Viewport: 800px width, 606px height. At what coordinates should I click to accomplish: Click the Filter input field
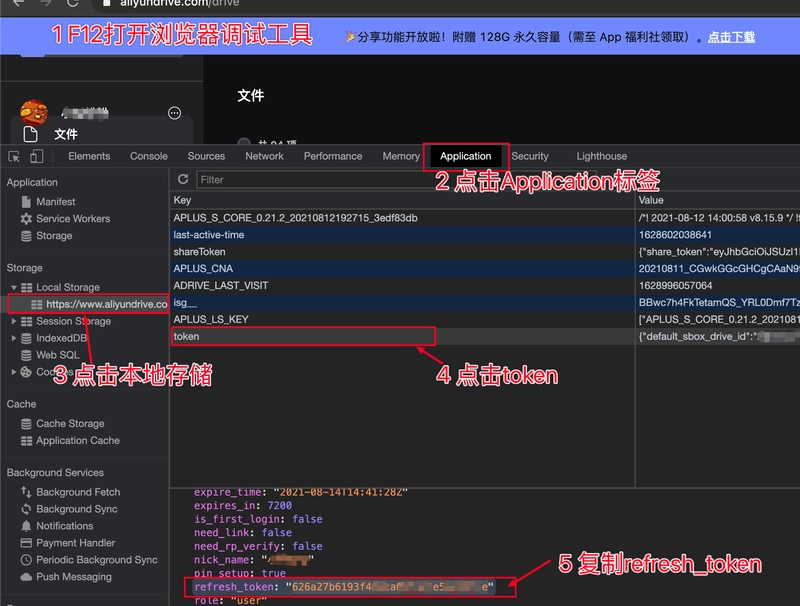tap(300, 180)
